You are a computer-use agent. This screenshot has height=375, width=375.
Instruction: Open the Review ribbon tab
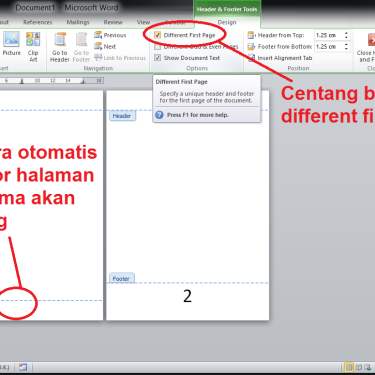click(113, 22)
